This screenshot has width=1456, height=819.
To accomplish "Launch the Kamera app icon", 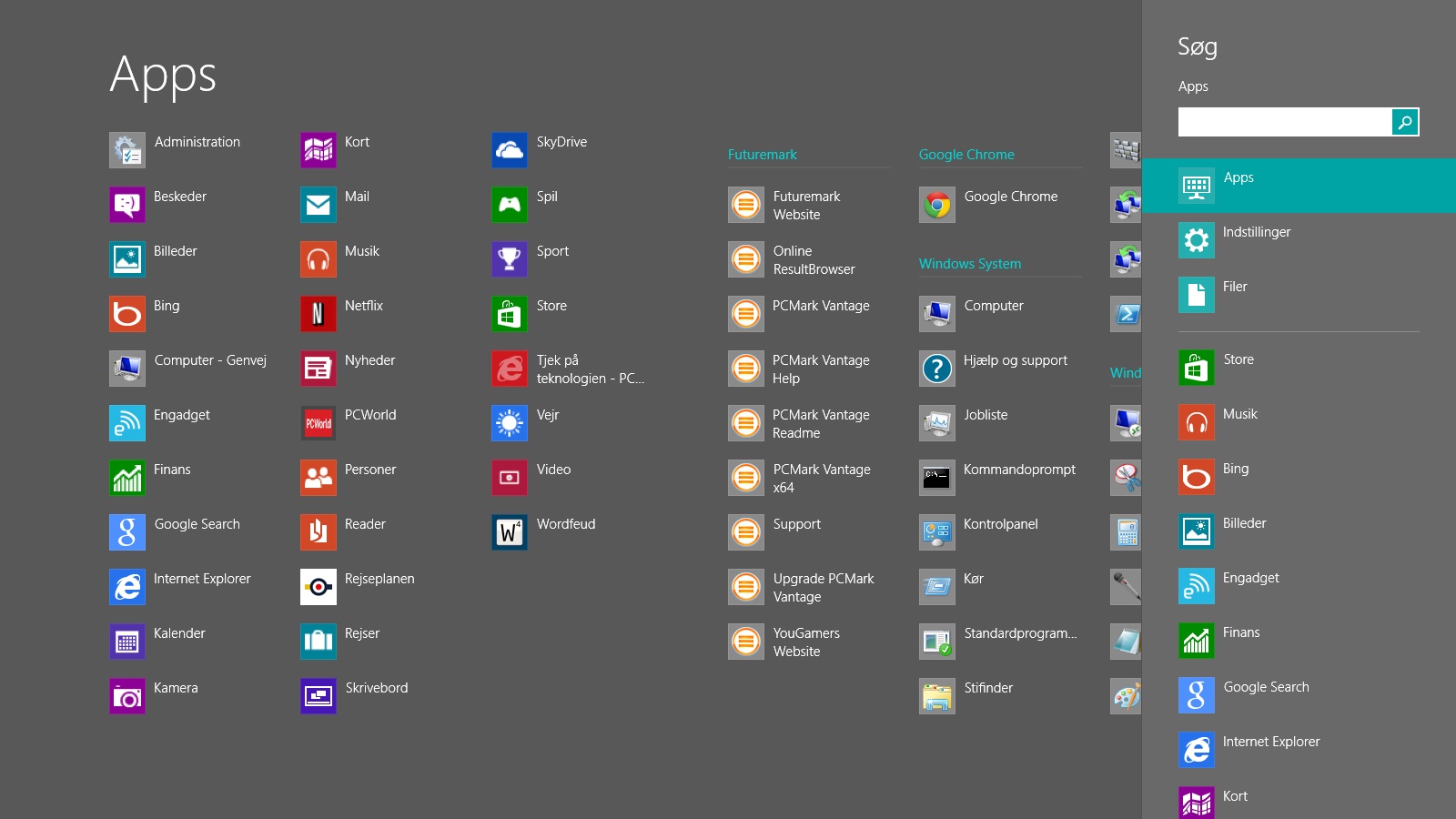I will coord(126,696).
